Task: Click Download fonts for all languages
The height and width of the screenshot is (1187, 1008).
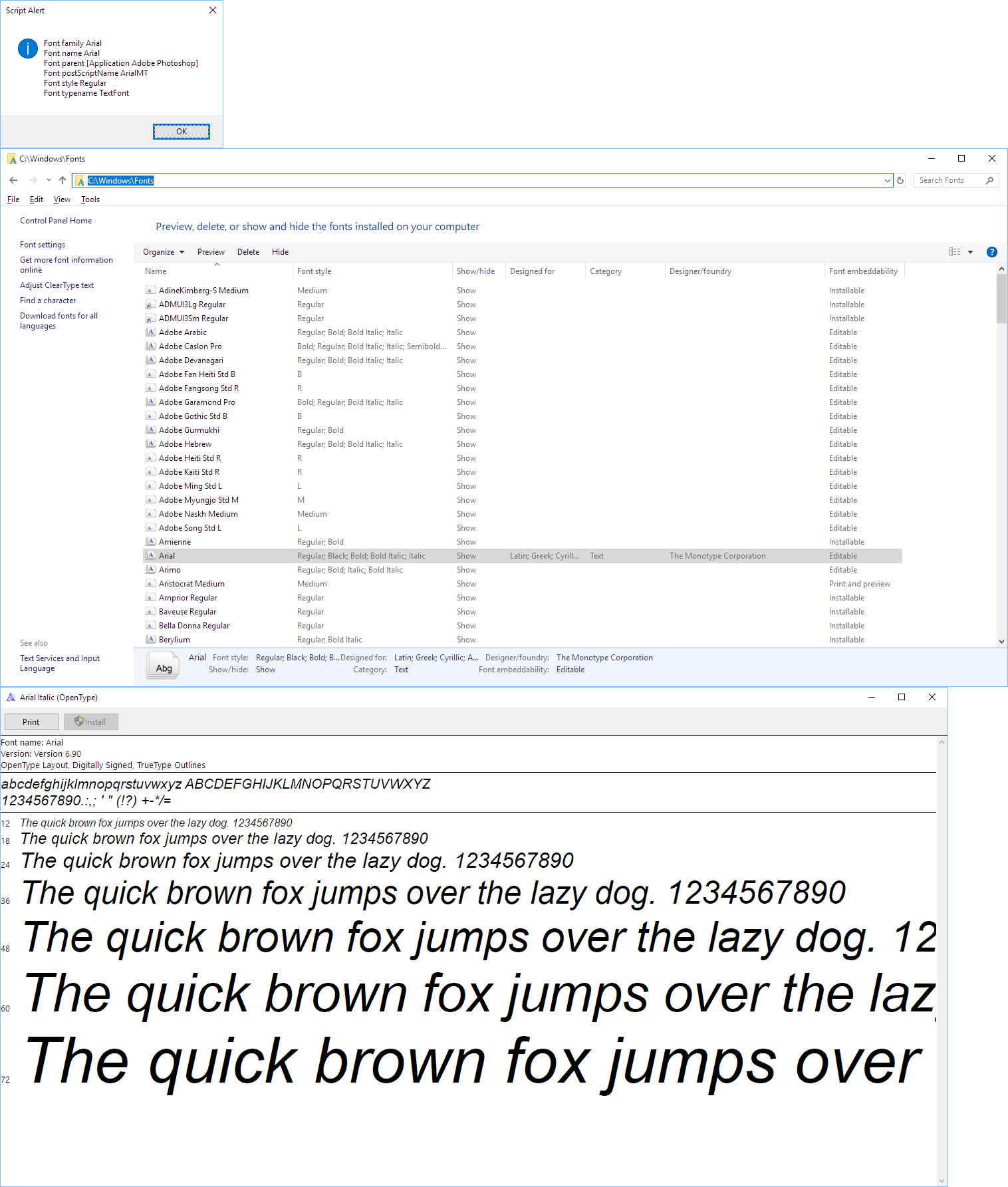Action: [x=59, y=321]
